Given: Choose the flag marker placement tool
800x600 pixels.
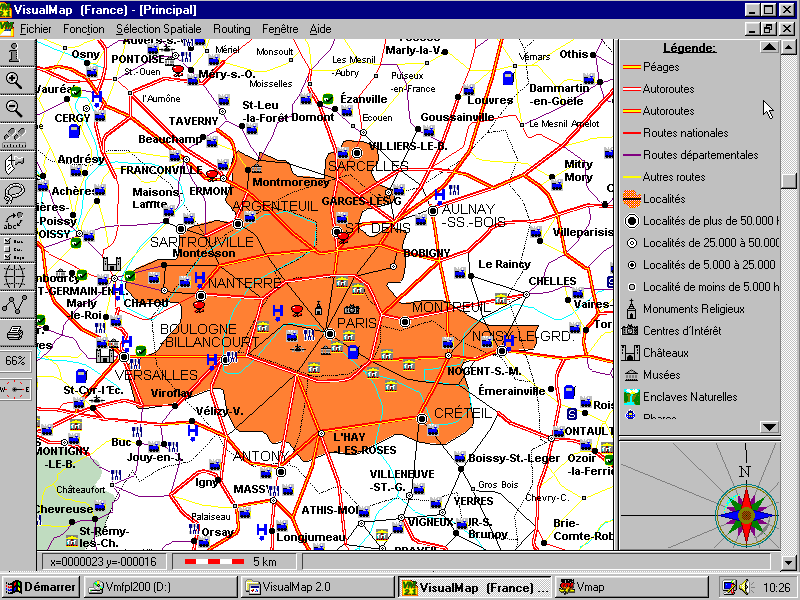Looking at the screenshot, I should [x=16, y=164].
